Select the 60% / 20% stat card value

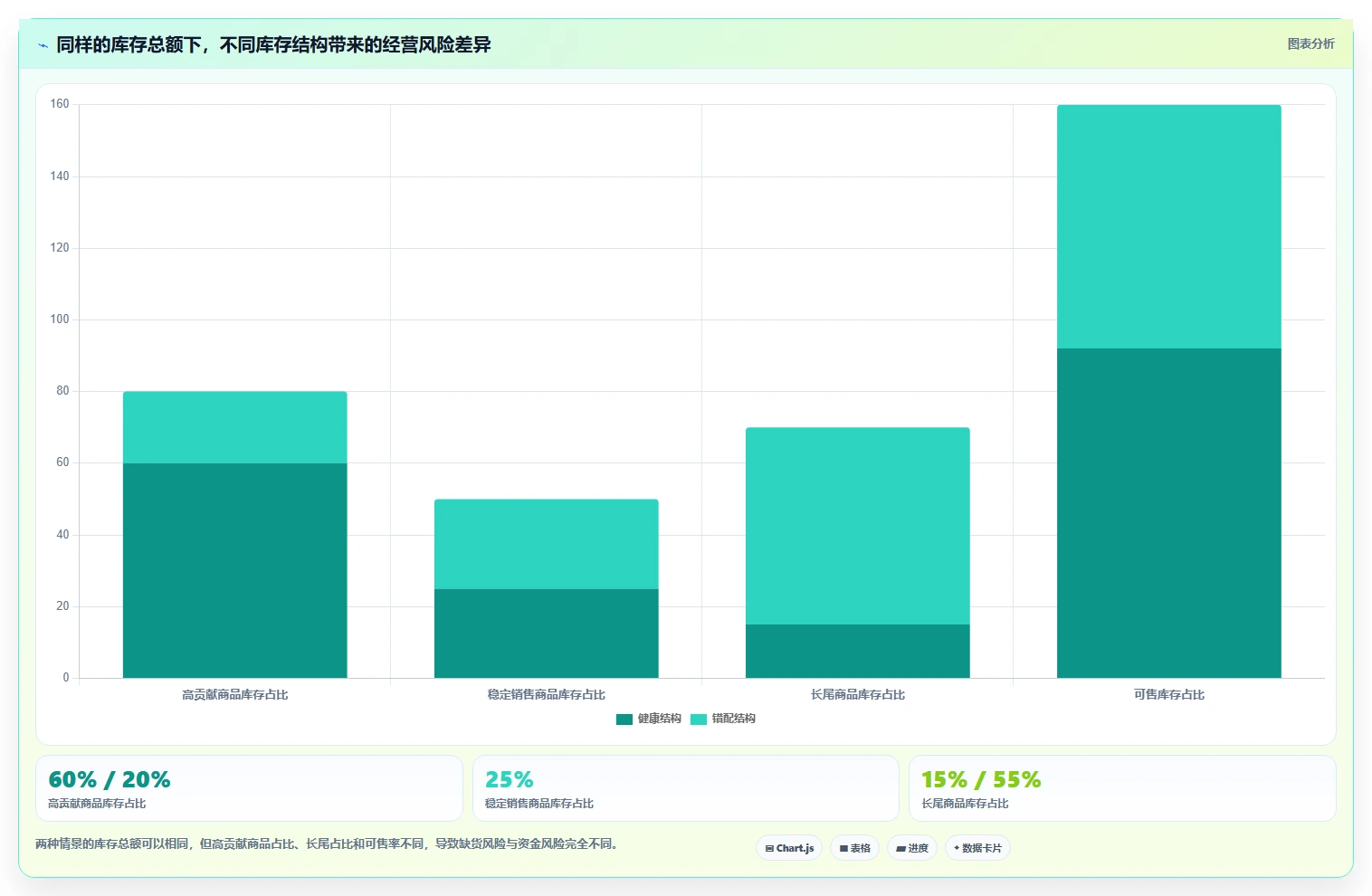(x=110, y=779)
